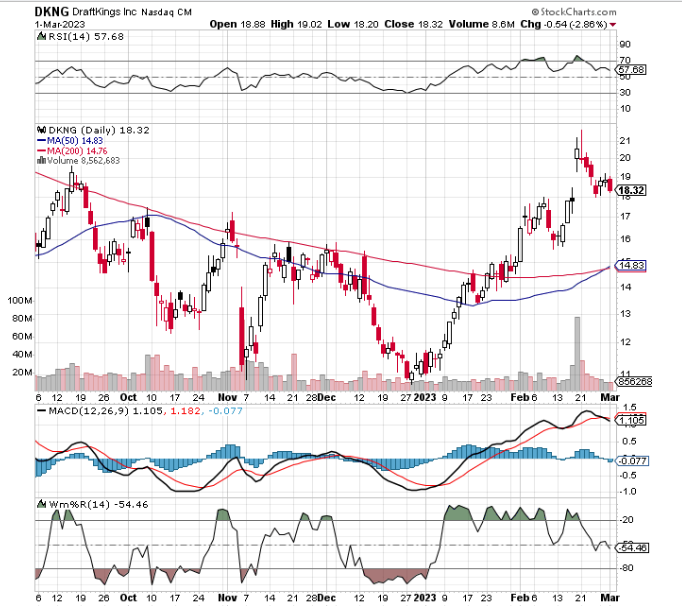682x606 pixels.
Task: Click the Nasdaq CM exchange label
Action: tap(167, 12)
